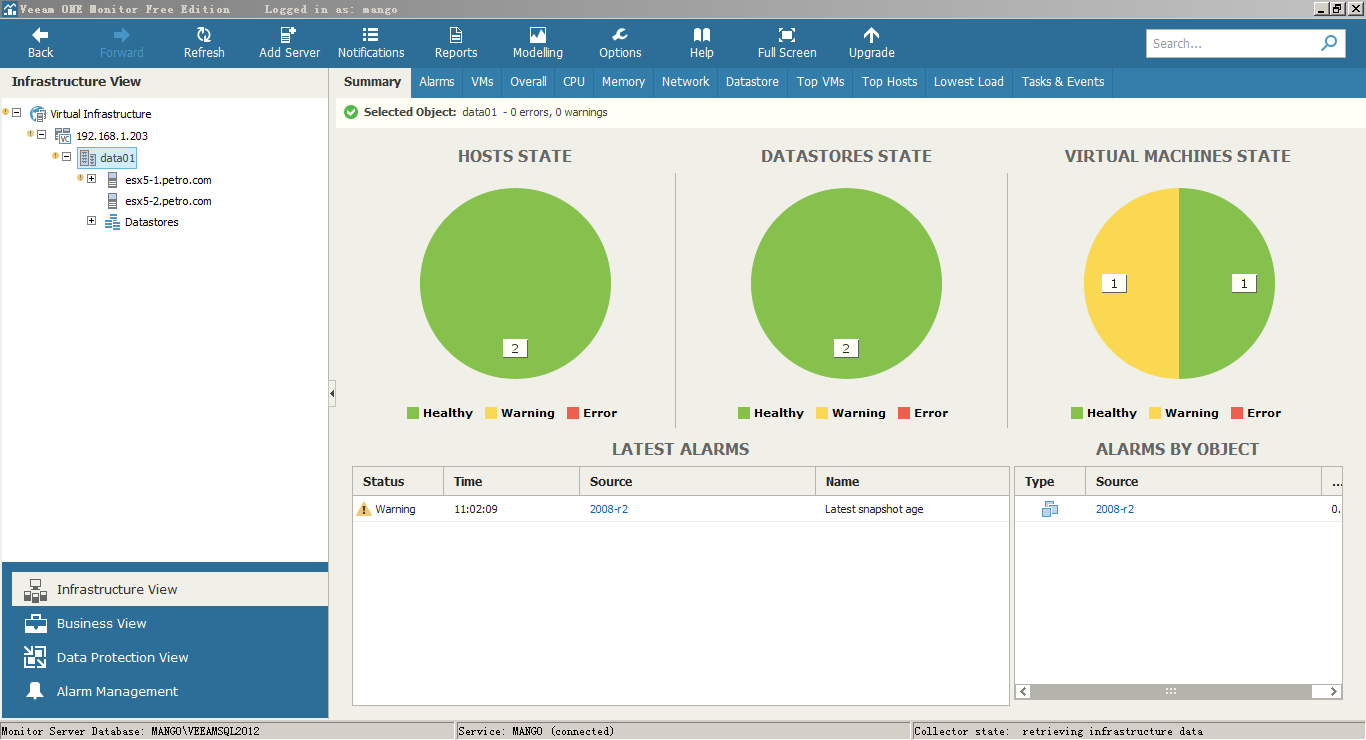The image size is (1366, 740).
Task: Sort Latest Alarms by Time column
Action: click(x=511, y=481)
